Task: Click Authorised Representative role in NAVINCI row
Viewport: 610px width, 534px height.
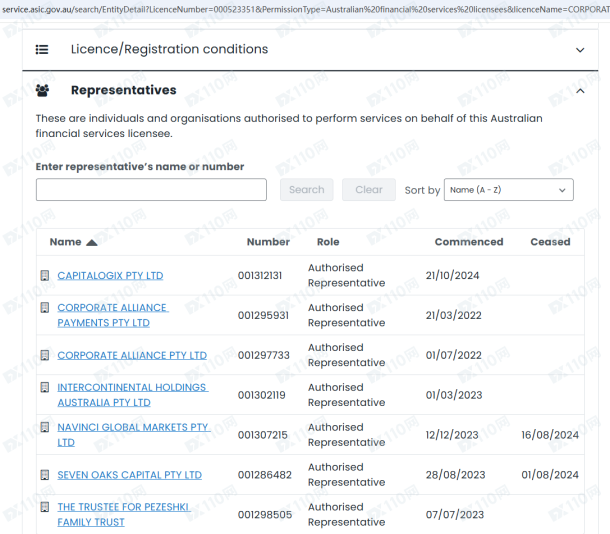Action: [346, 435]
